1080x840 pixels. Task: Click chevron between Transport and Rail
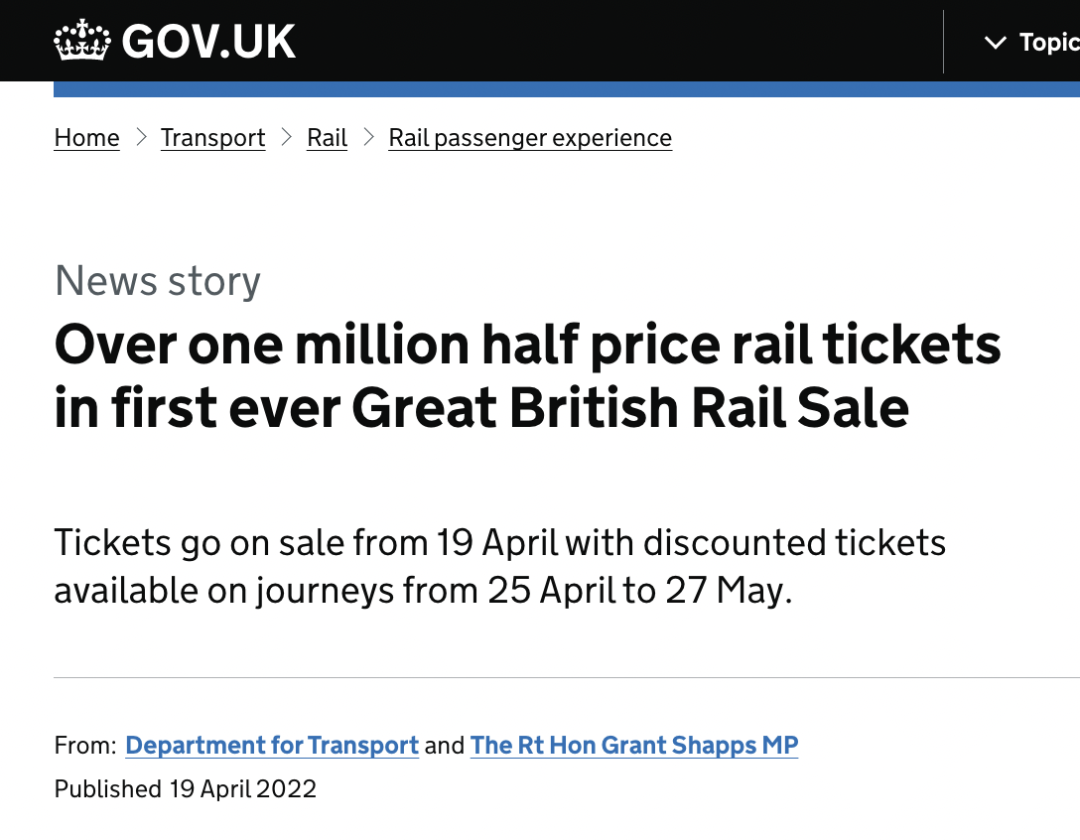click(x=287, y=136)
